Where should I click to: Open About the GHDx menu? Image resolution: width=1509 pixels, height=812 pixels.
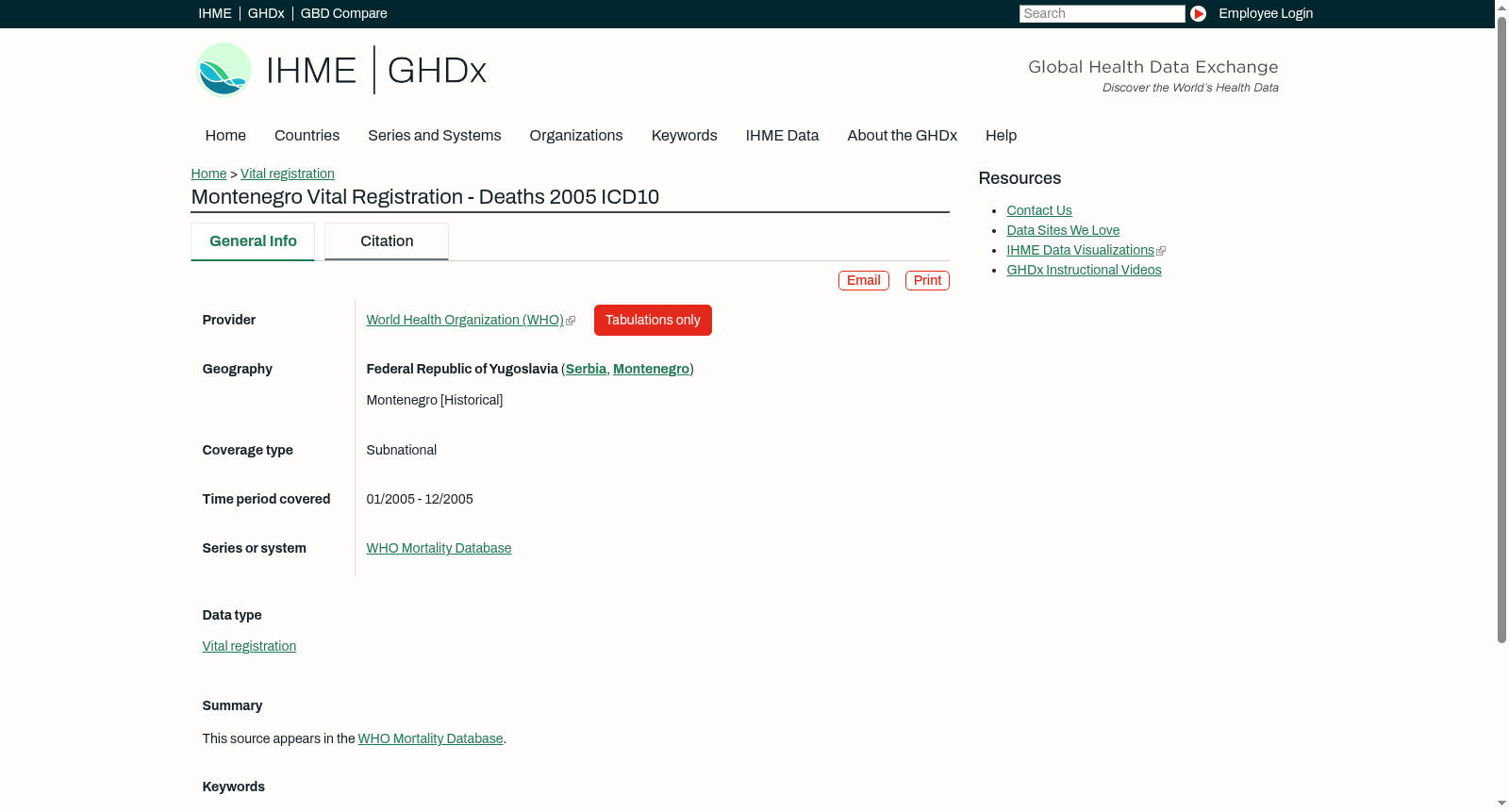pyautogui.click(x=903, y=136)
